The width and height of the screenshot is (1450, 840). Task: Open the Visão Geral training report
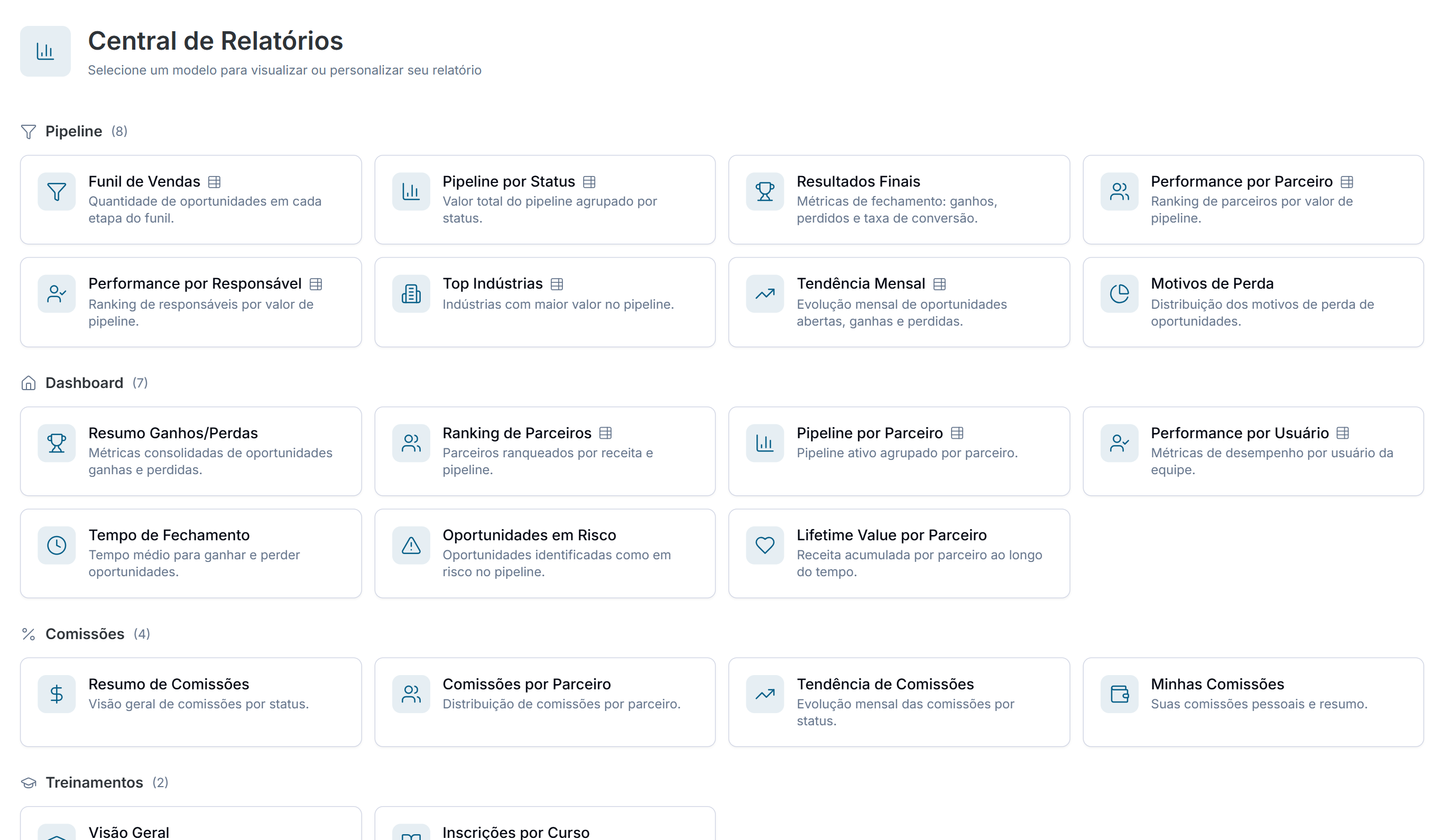pos(191,824)
